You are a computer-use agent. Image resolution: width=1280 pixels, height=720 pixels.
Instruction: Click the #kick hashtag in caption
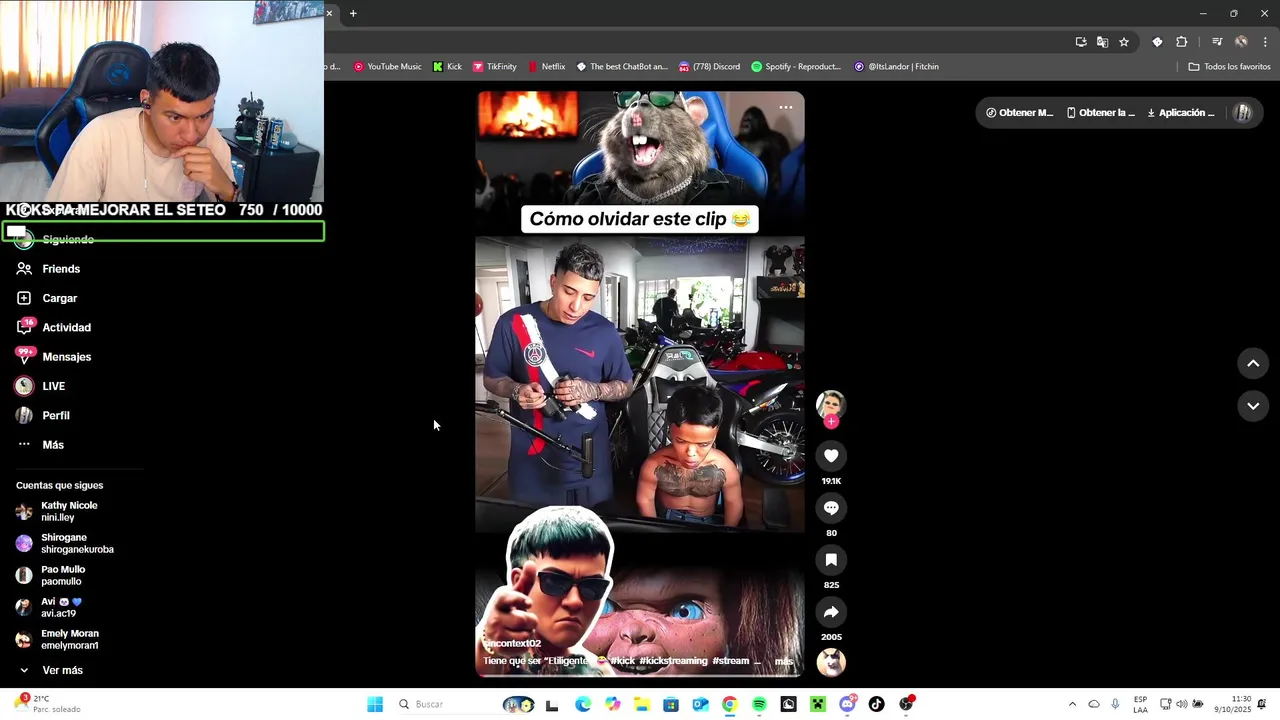click(622, 661)
